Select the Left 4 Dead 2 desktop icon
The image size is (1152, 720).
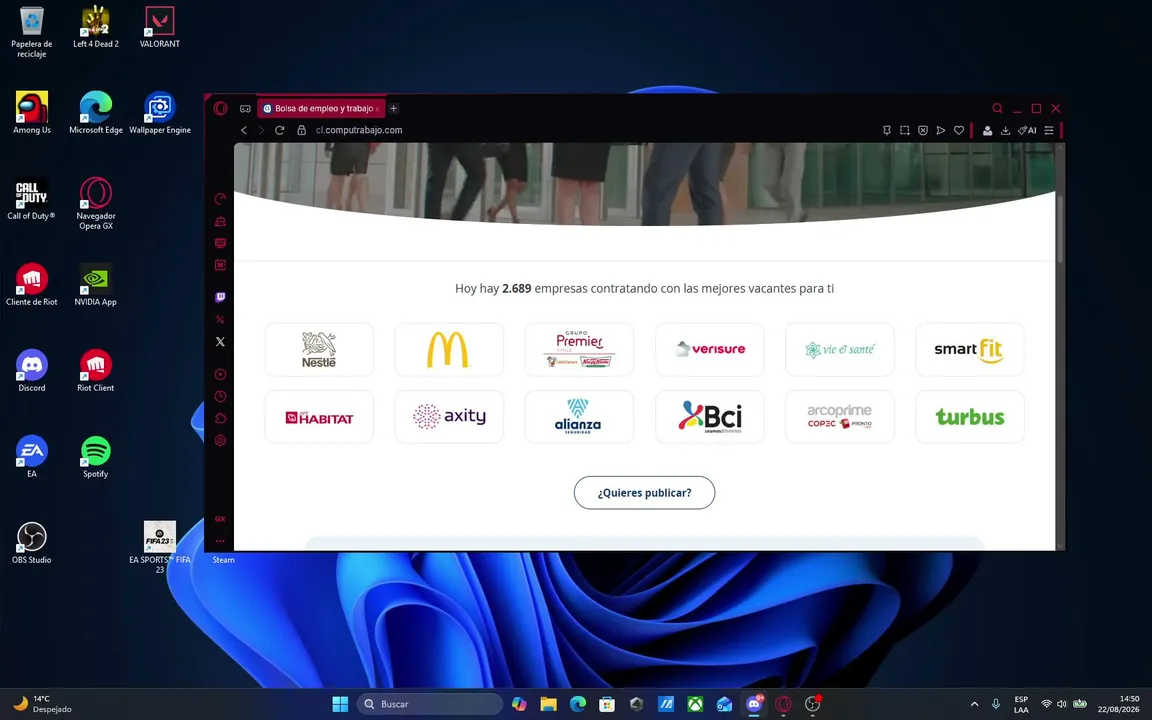[96, 27]
